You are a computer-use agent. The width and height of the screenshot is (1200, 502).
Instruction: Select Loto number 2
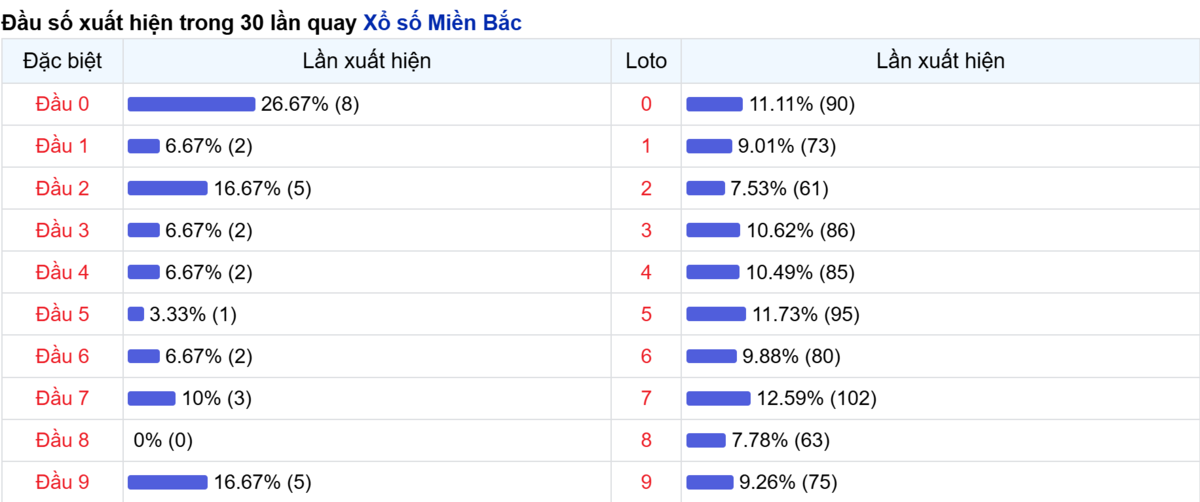[646, 188]
